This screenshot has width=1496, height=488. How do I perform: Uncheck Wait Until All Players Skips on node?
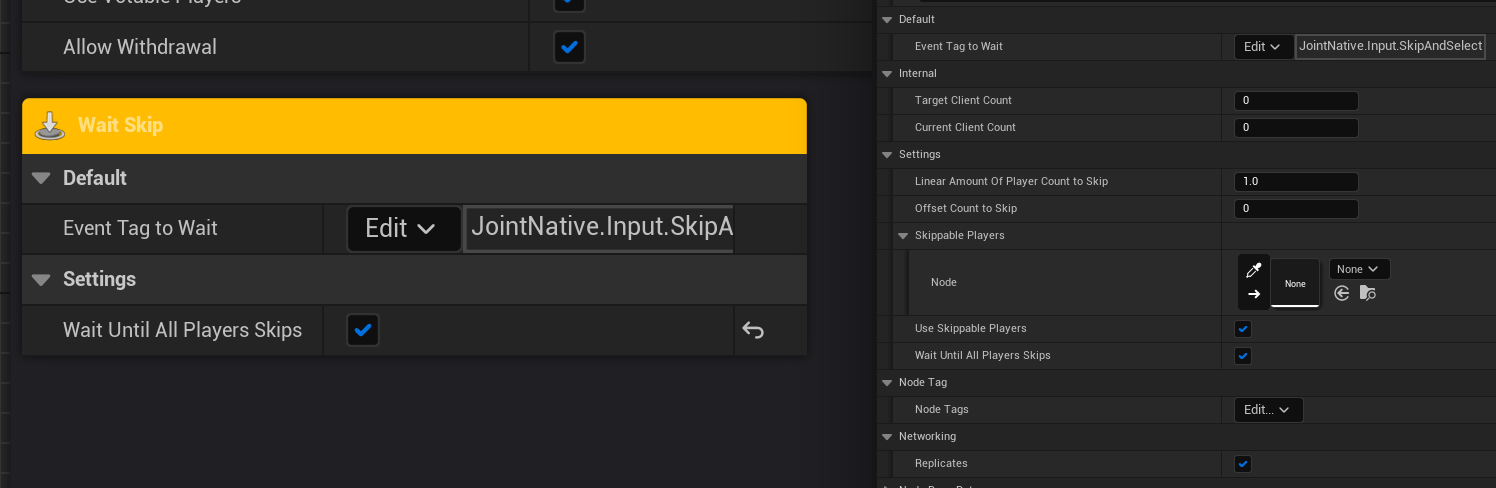point(363,330)
